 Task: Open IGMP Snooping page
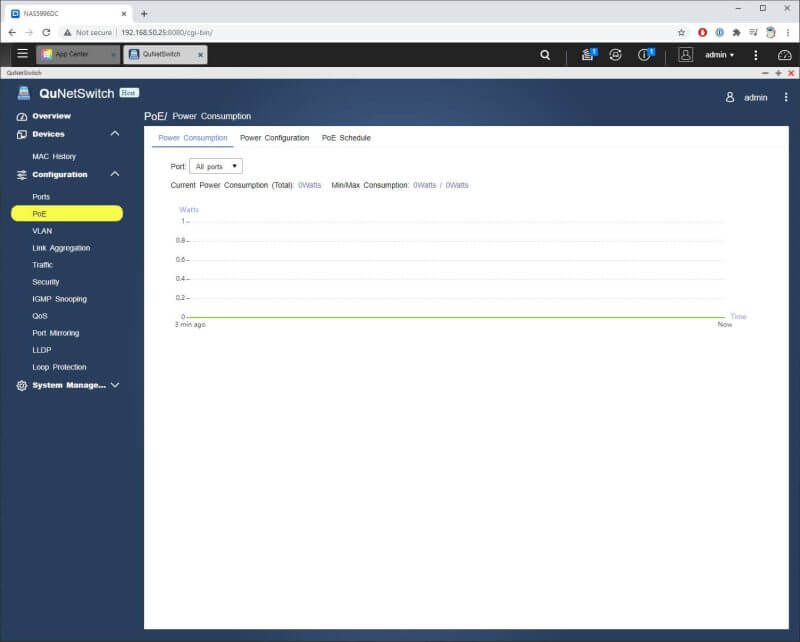tap(59, 299)
